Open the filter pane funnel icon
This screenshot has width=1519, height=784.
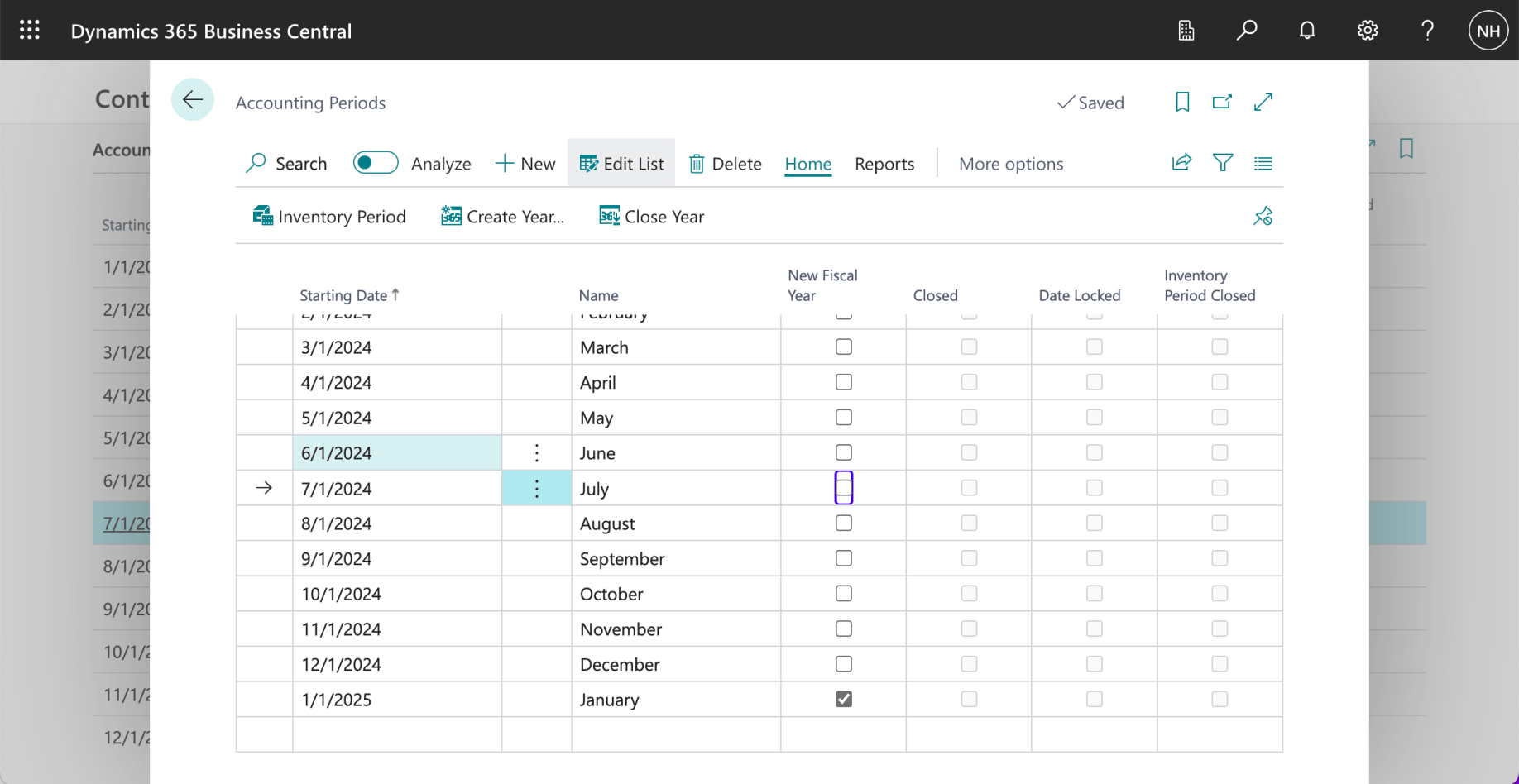1223,163
